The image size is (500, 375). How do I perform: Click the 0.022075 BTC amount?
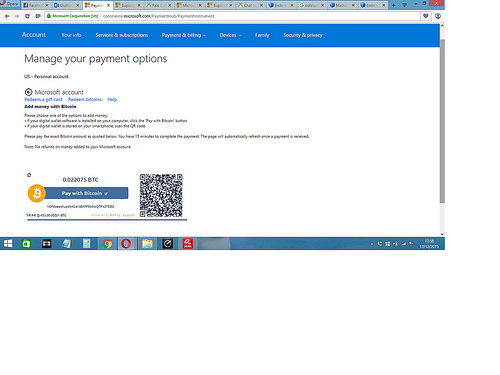pyautogui.click(x=81, y=180)
